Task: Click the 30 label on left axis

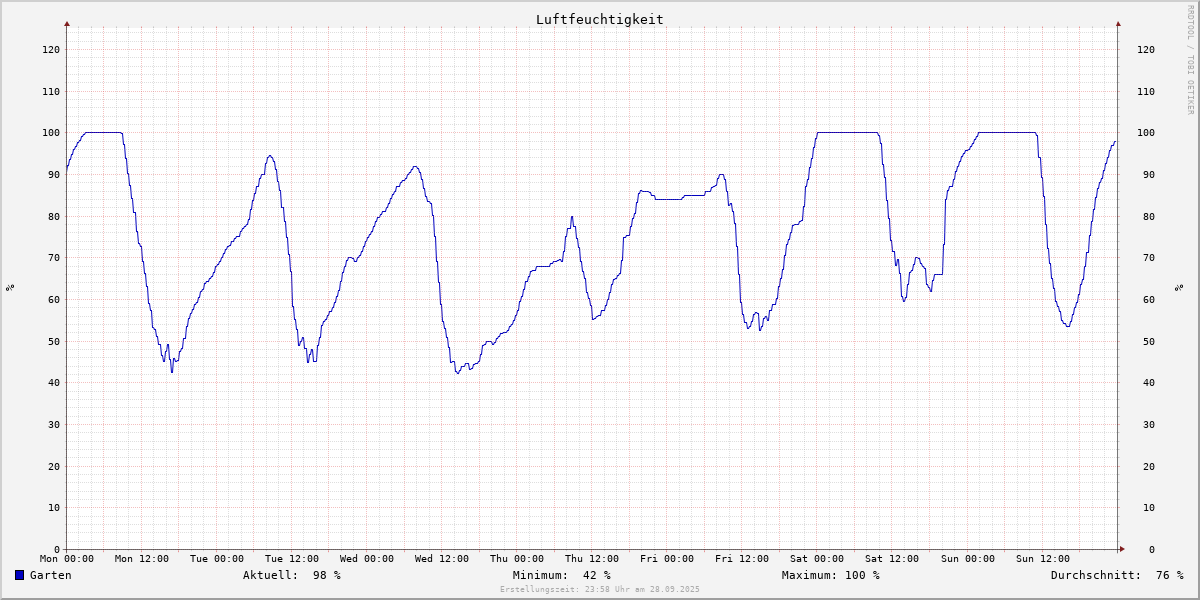Action: (x=54, y=425)
